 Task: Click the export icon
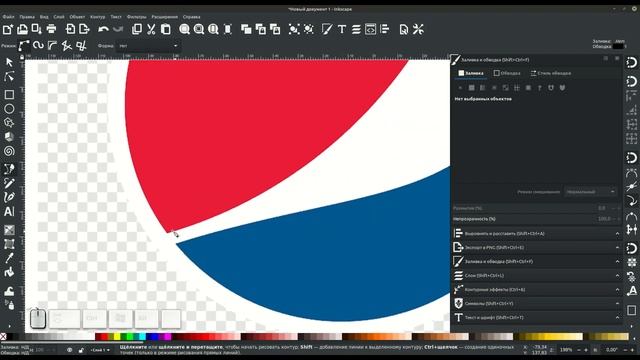pyautogui.click(x=84, y=29)
